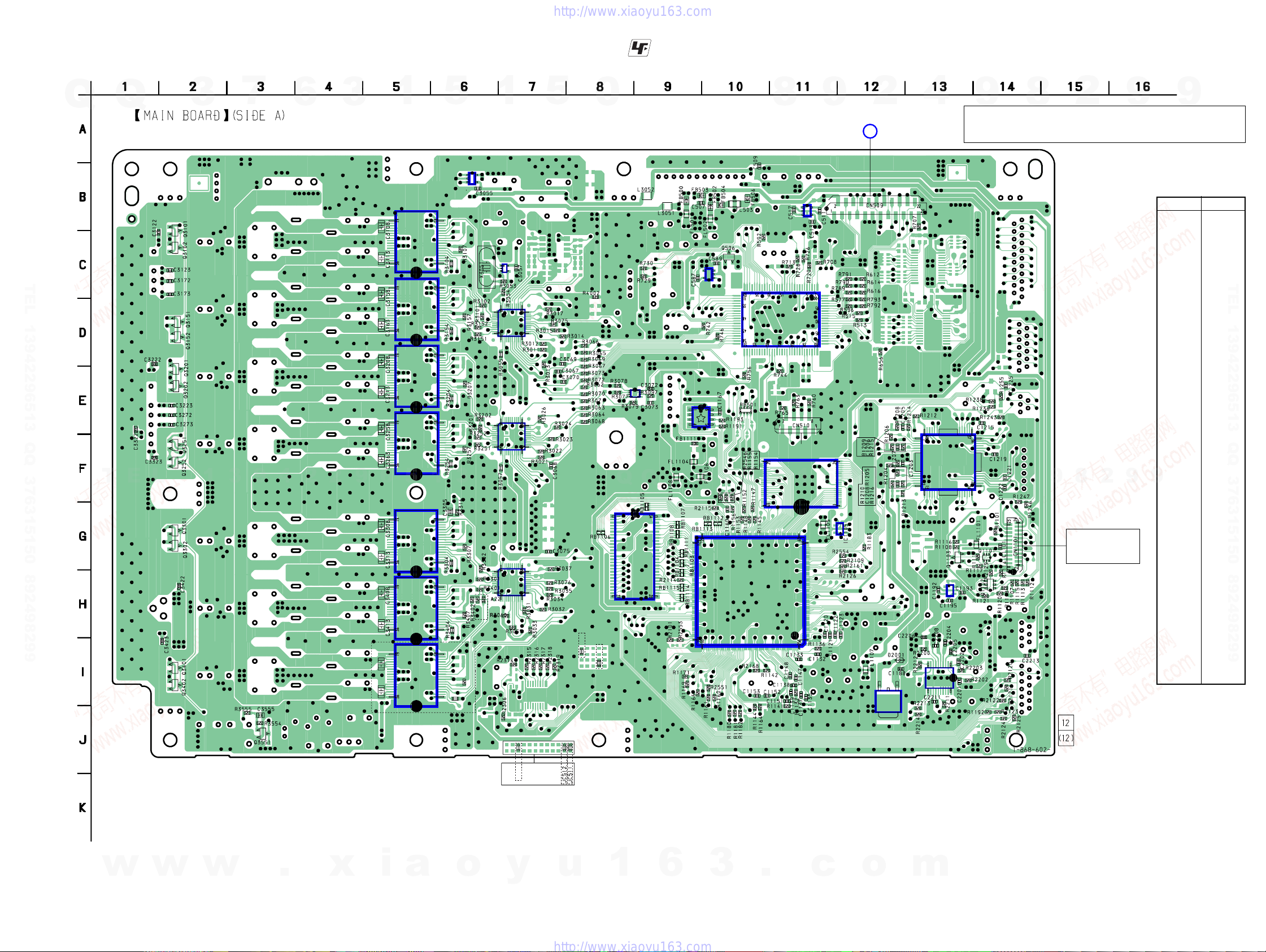Click component label Q506
Image resolution: width=1266 pixels, height=952 pixels.
click(x=728, y=249)
